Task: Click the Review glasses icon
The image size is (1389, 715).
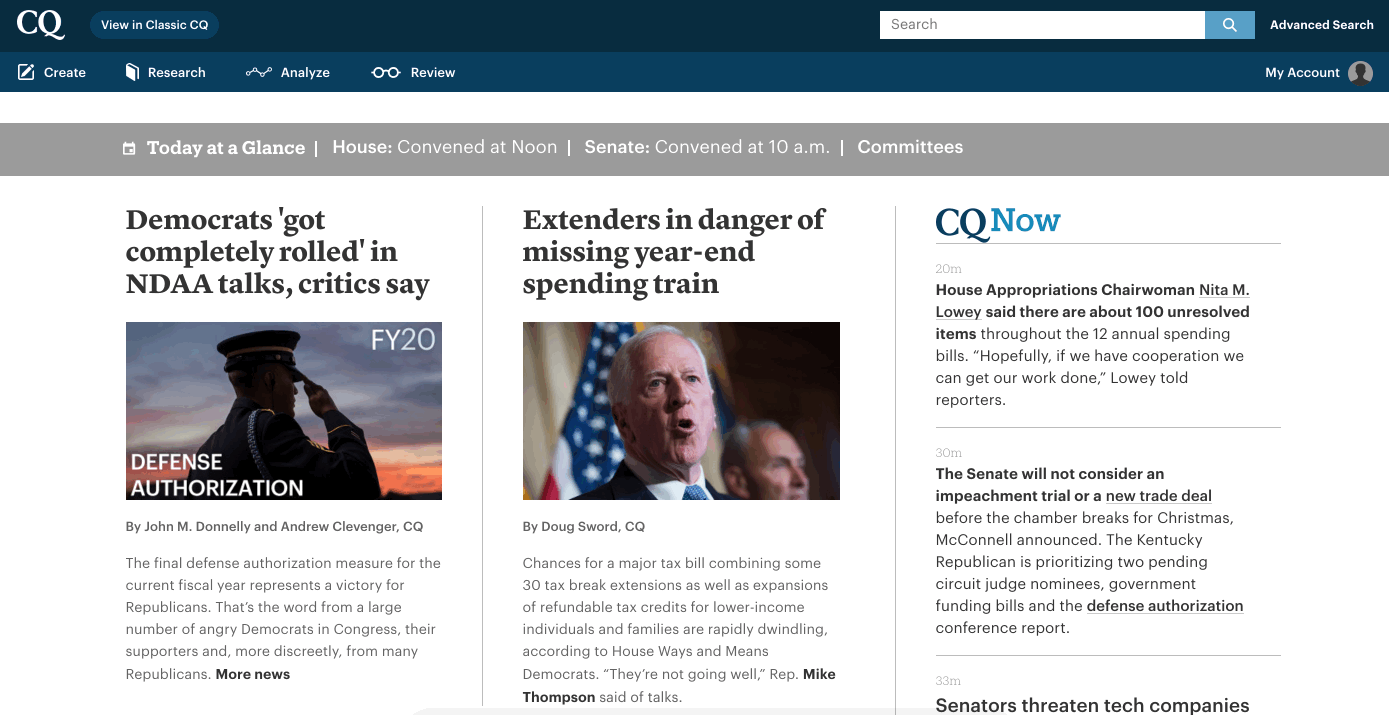Action: pos(386,72)
